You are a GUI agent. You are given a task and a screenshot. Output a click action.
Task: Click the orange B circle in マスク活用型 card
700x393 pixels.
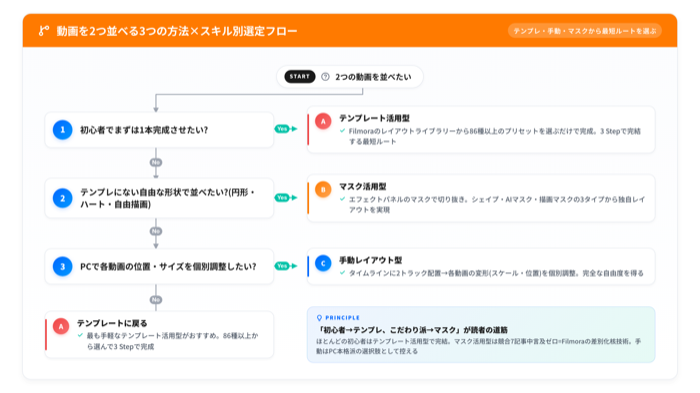[323, 189]
